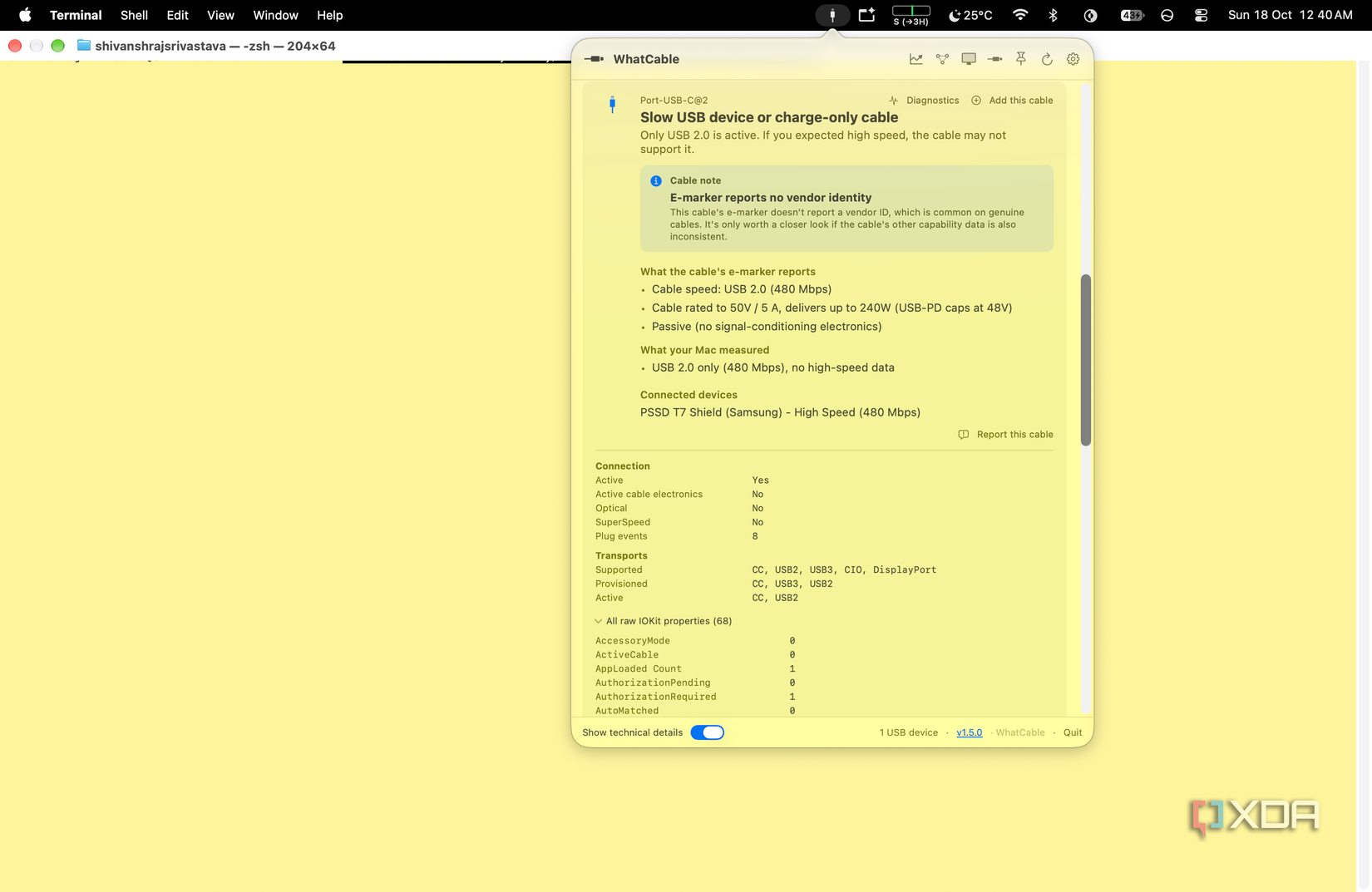Screen dimensions: 1372x892
Task: Open the topology nodes view in WhatCable
Action: (942, 59)
